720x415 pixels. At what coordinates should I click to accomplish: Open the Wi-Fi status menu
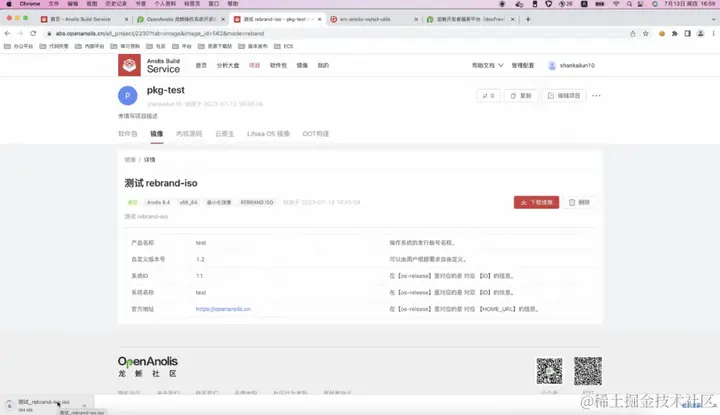[616, 4]
